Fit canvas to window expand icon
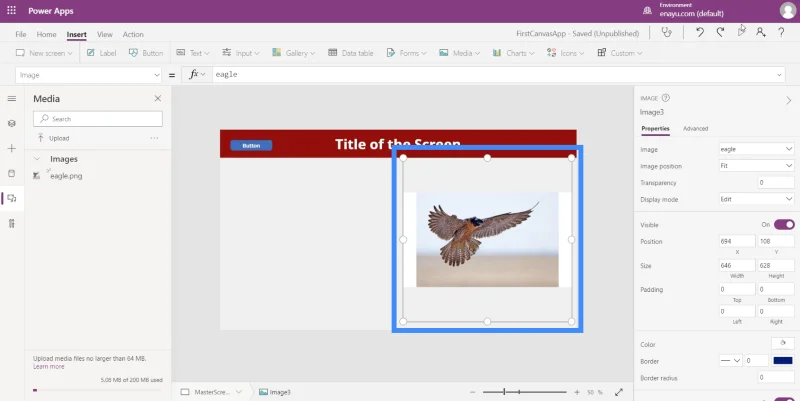800x401 pixels. point(619,392)
